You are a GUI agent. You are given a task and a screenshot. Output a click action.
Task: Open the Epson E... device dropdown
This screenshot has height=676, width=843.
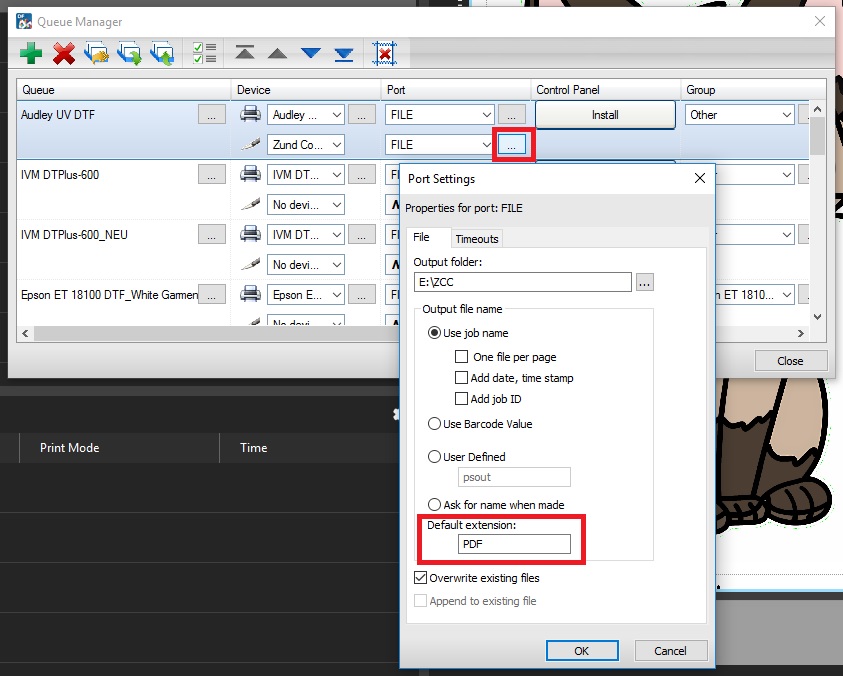305,295
